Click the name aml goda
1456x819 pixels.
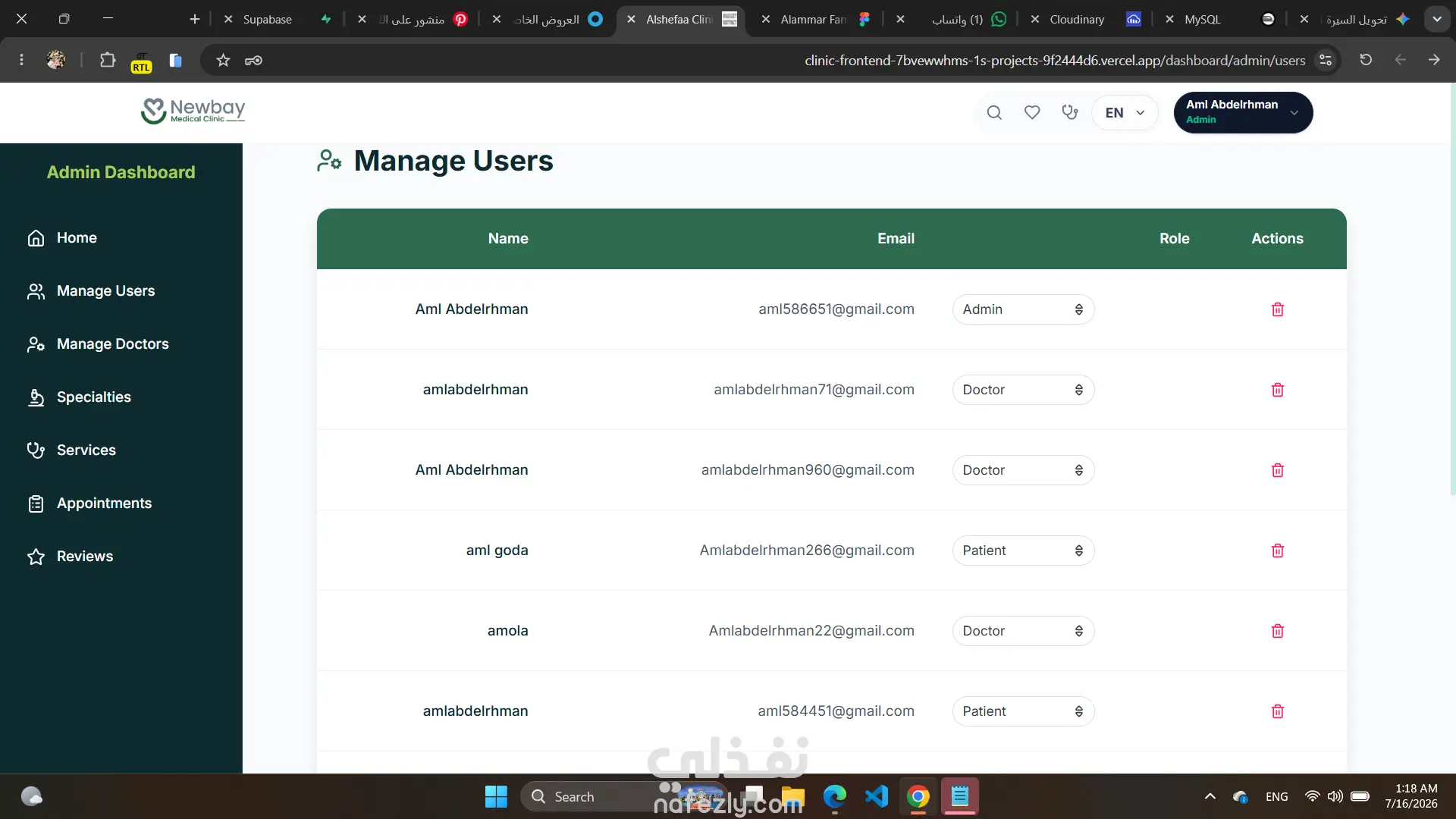point(497,551)
